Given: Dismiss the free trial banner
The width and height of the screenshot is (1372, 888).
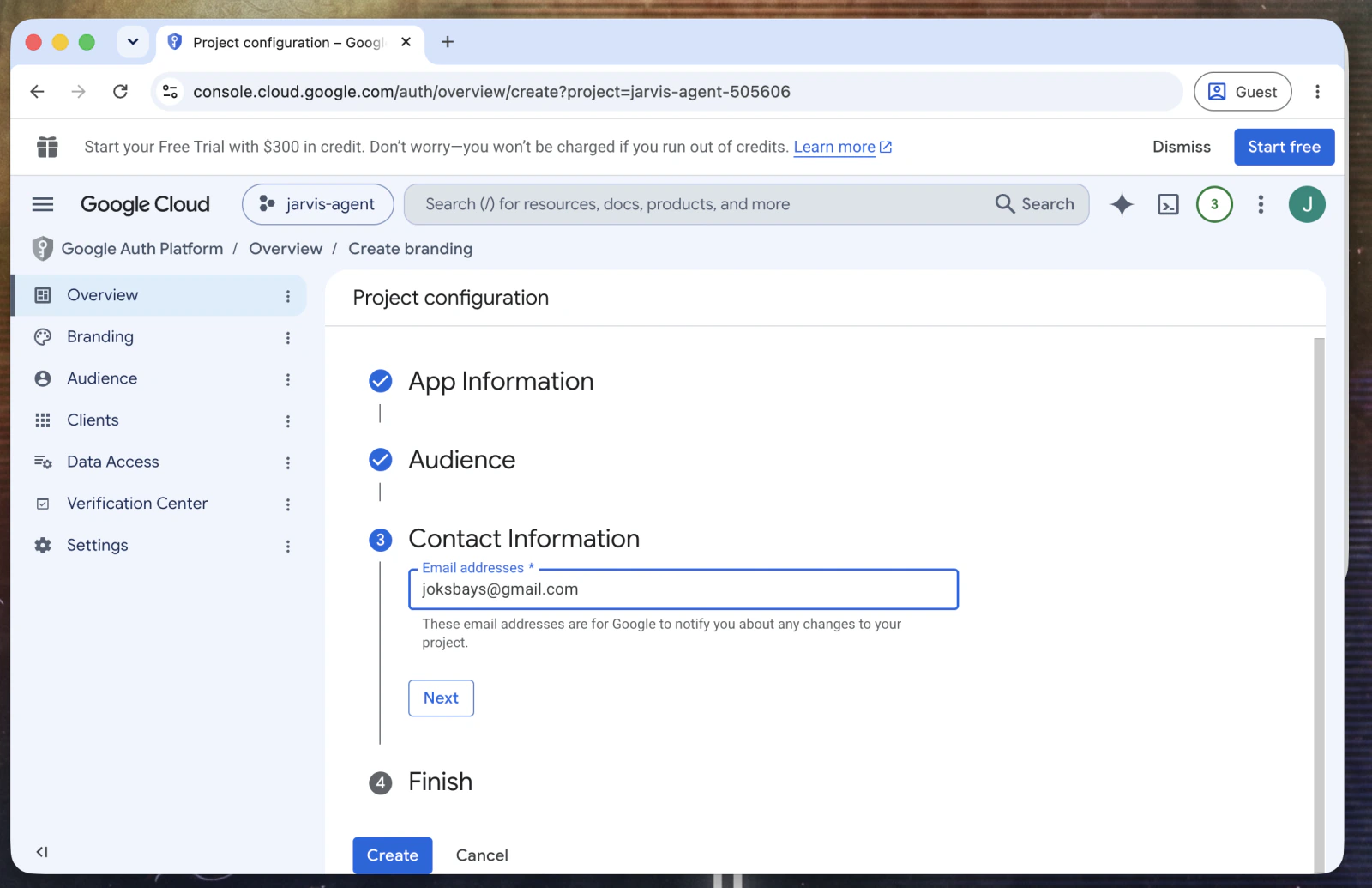Looking at the screenshot, I should (1182, 147).
